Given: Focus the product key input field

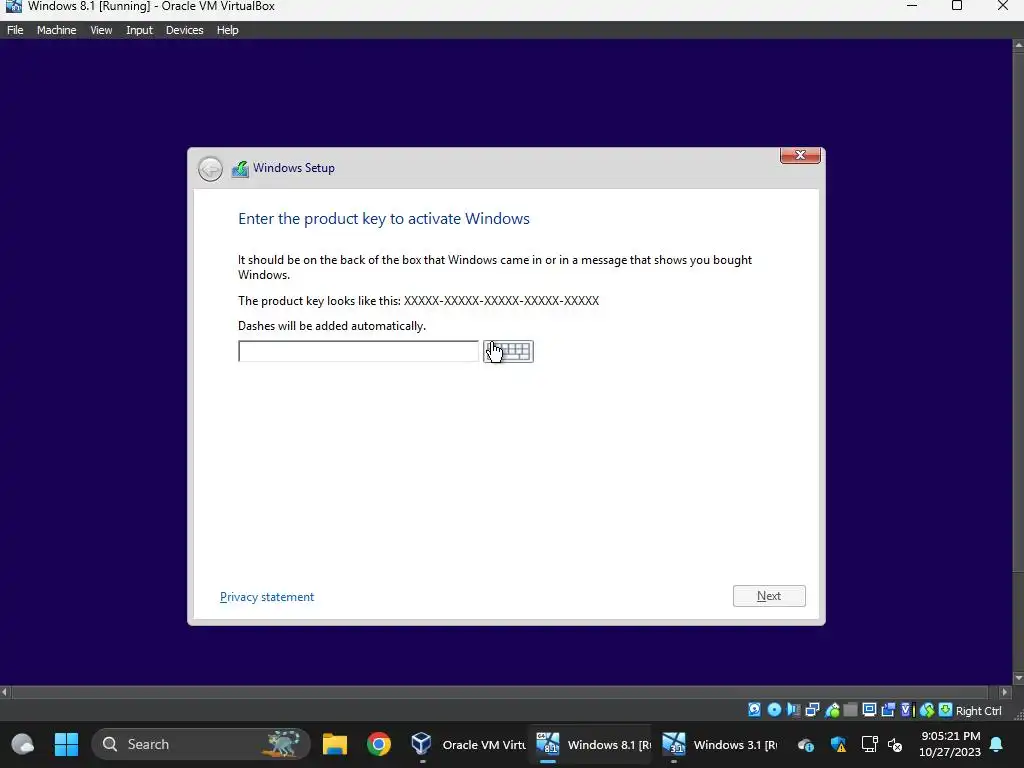Looking at the screenshot, I should [358, 351].
